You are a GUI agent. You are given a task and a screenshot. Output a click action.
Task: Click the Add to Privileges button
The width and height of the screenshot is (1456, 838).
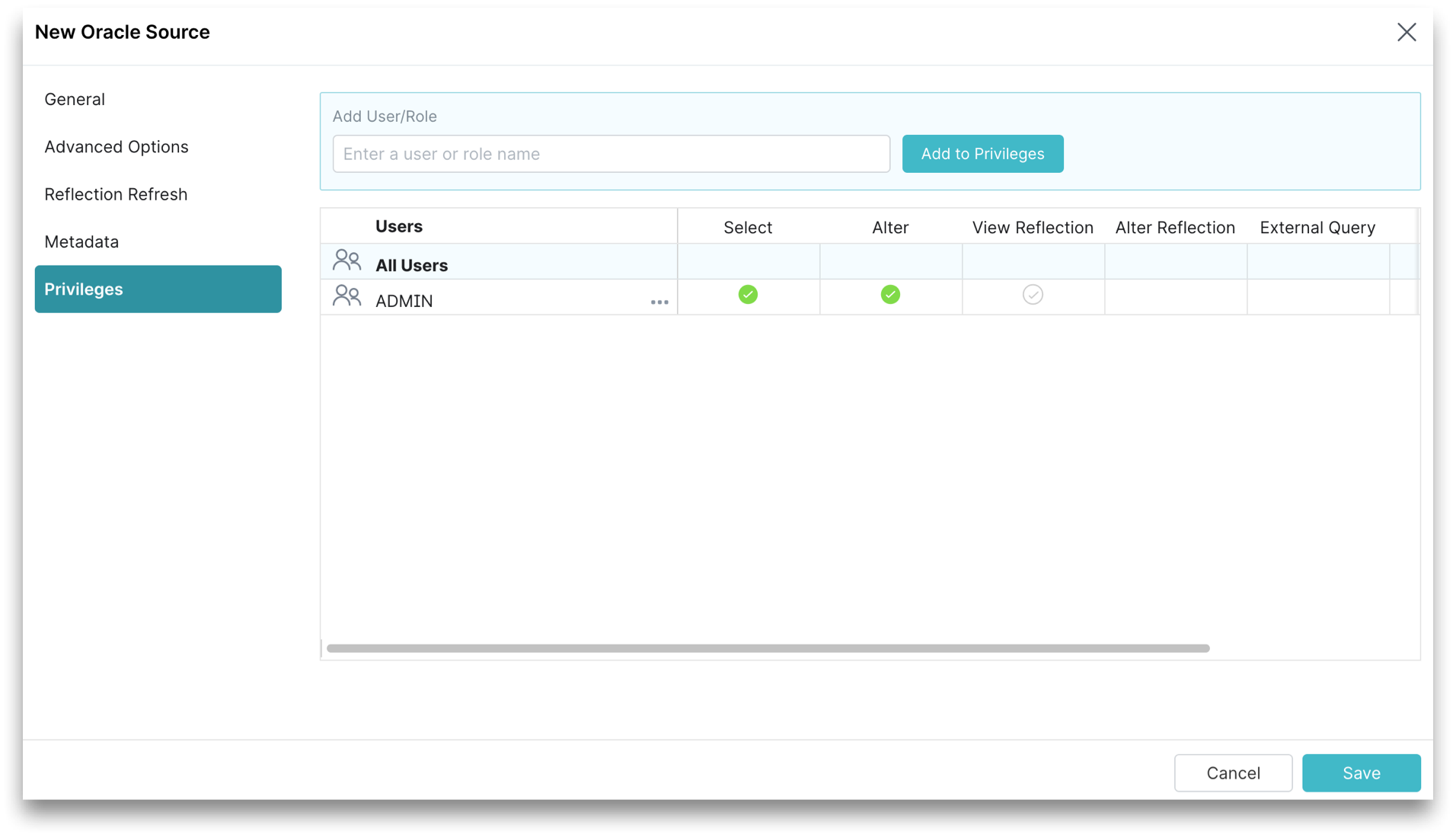pos(982,153)
